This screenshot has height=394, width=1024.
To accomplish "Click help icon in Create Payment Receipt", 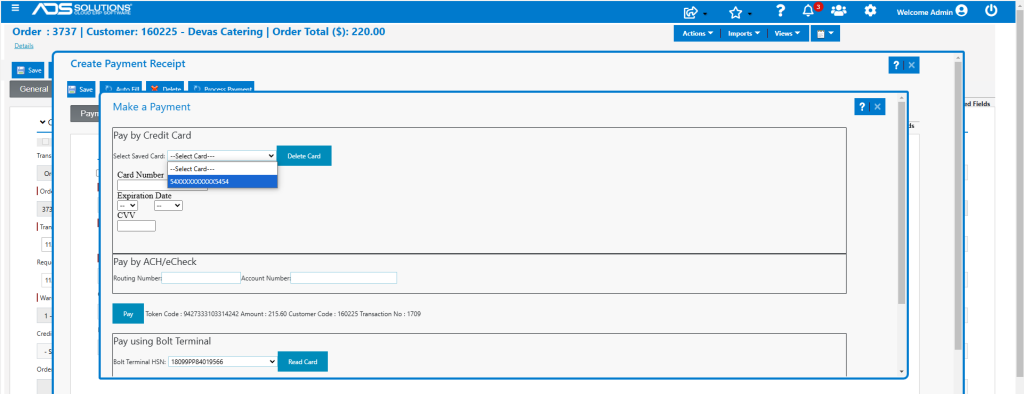I will point(895,65).
